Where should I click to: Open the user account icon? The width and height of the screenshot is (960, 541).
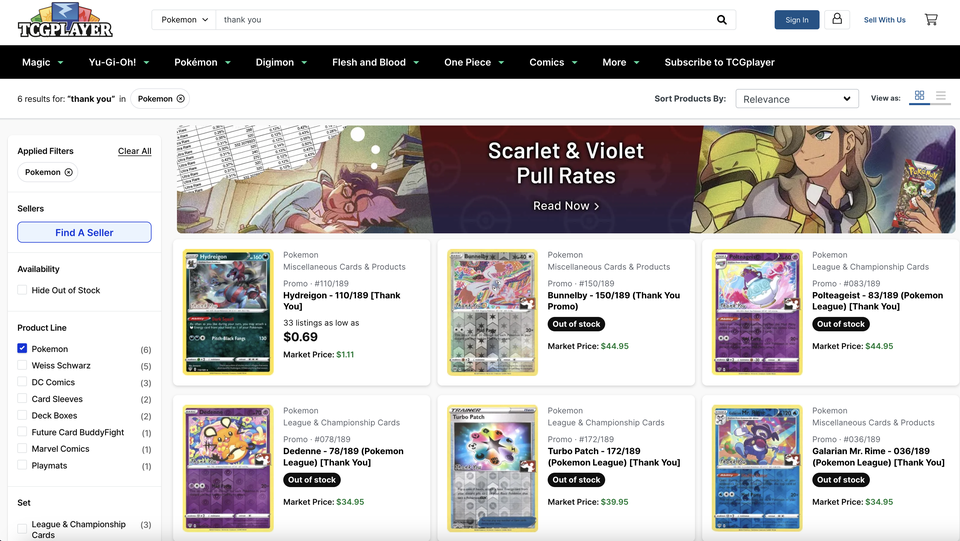[x=837, y=19]
